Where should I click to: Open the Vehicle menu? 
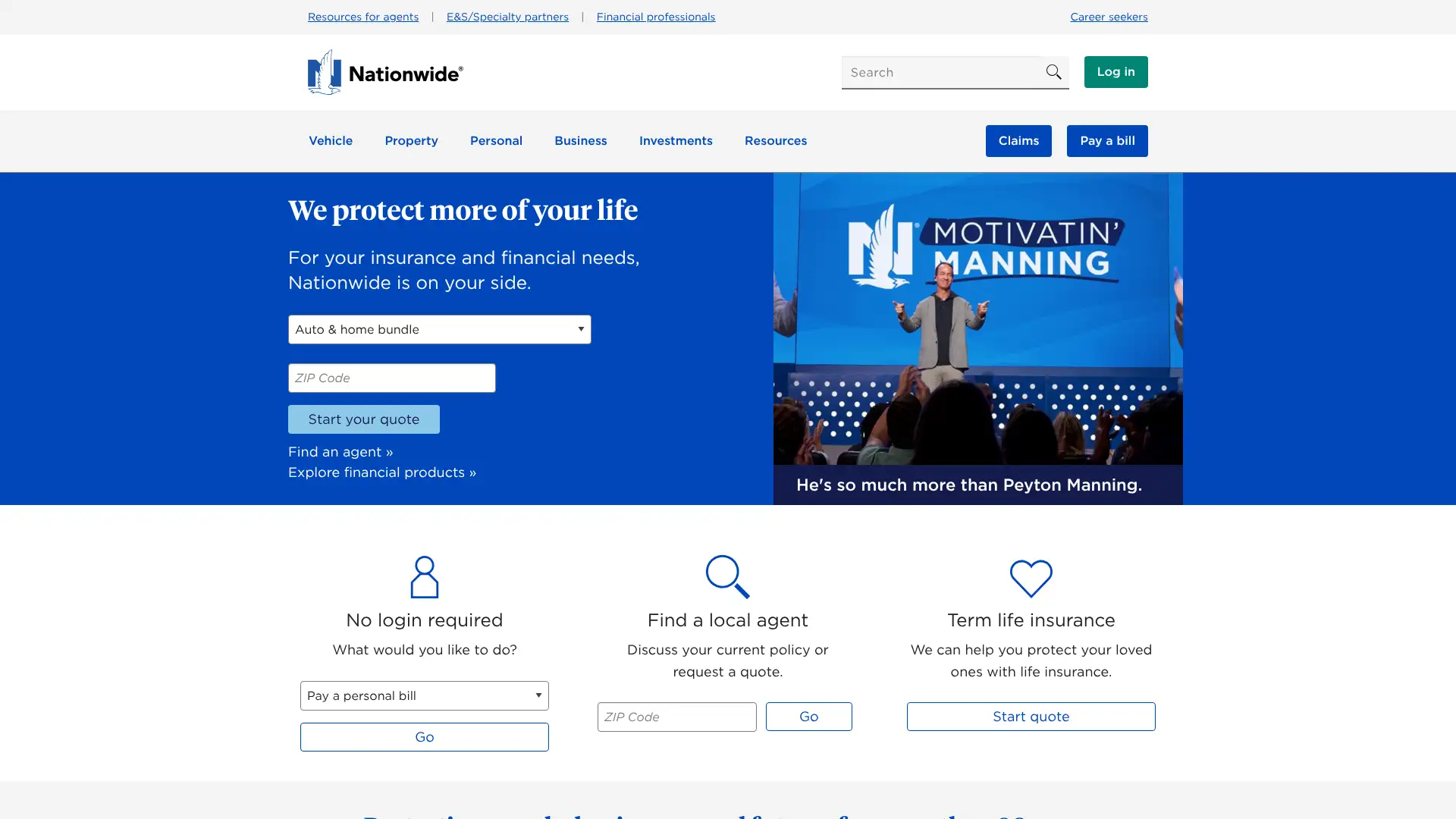331,141
